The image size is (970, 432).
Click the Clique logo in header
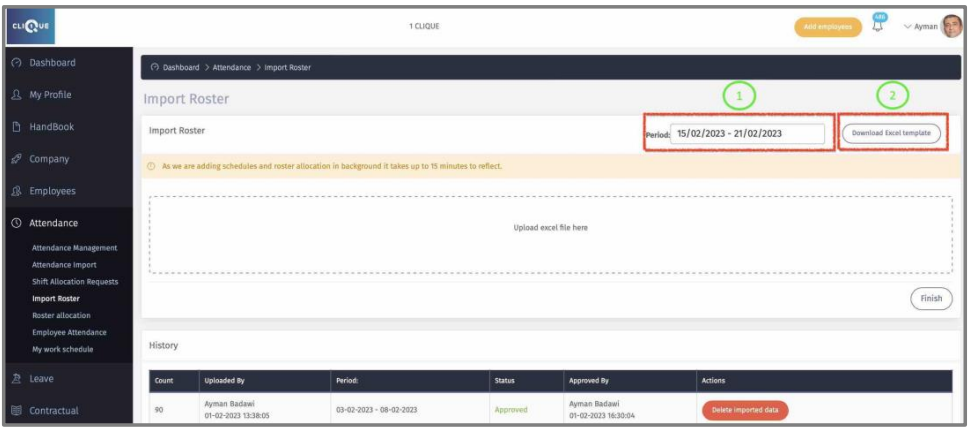pos(31,26)
